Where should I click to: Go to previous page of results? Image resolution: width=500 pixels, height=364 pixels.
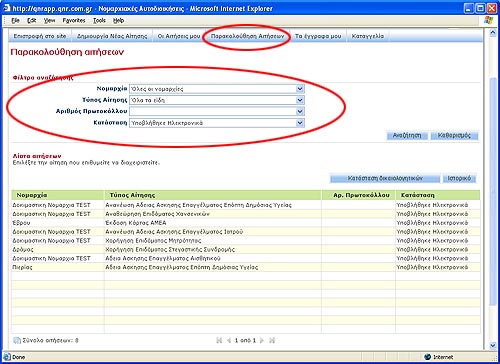[x=229, y=340]
